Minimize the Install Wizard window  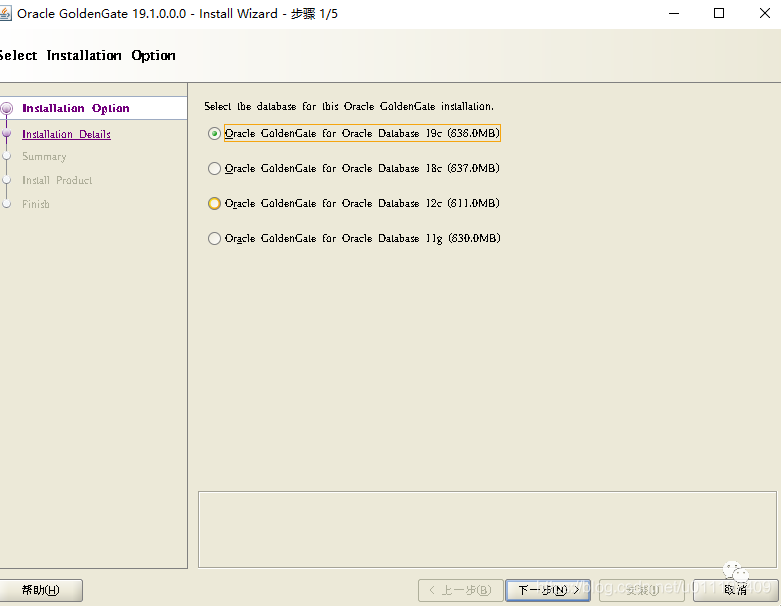[x=674, y=13]
